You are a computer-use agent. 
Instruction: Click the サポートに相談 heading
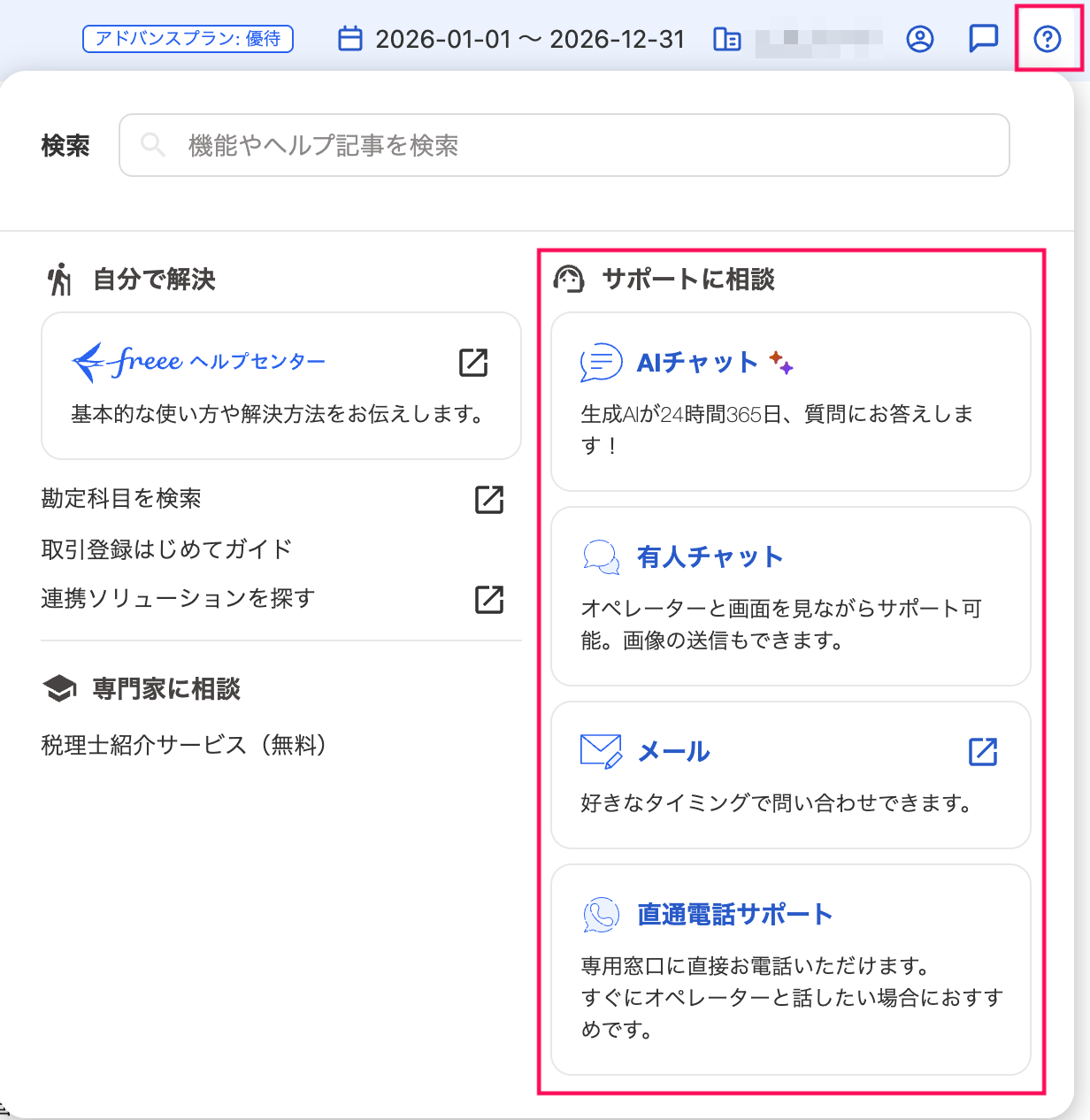point(688,280)
